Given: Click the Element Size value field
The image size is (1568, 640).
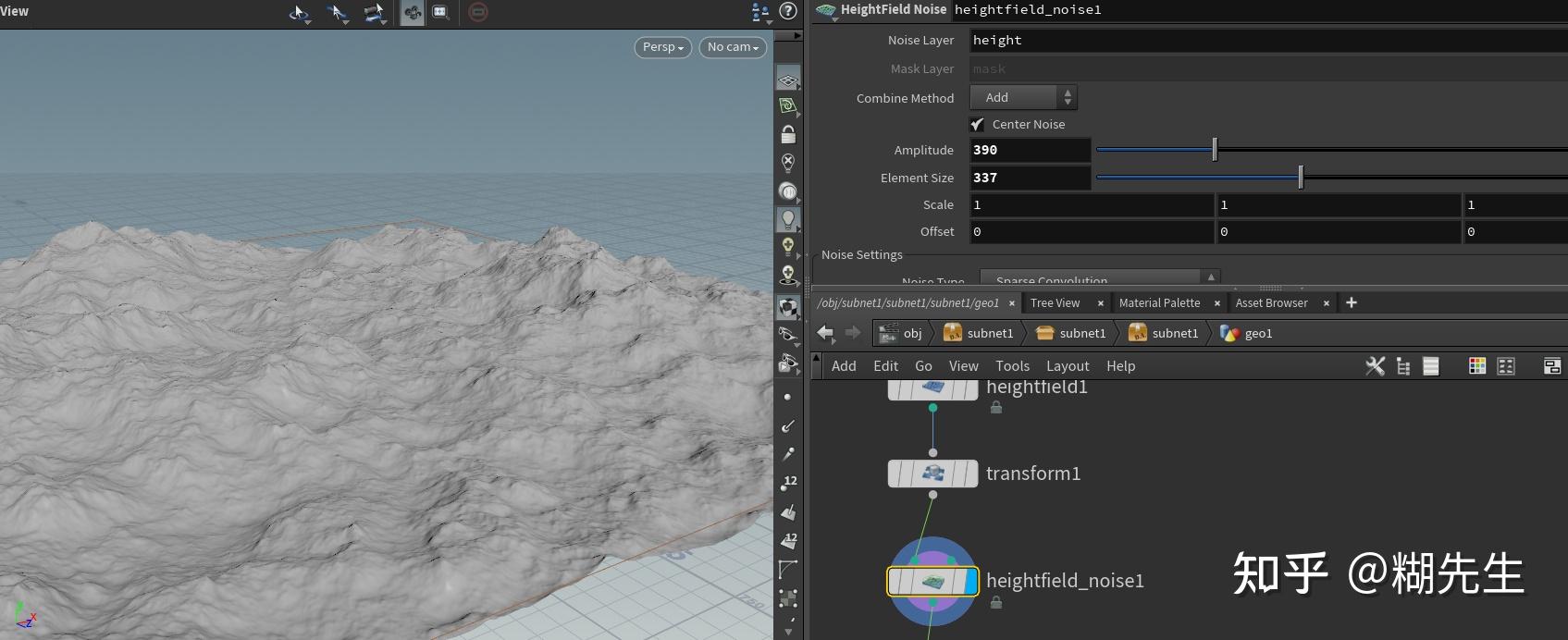Looking at the screenshot, I should tap(1030, 178).
